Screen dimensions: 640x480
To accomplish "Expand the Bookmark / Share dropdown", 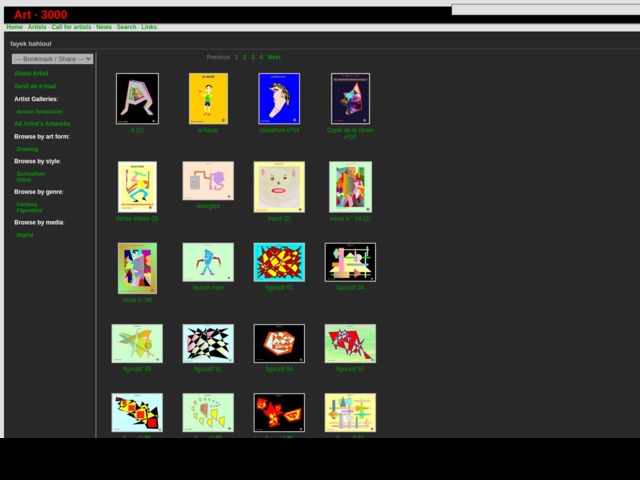I will click(52, 59).
